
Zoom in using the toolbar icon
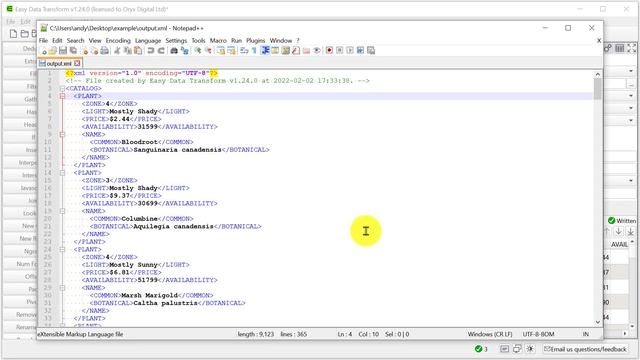(198, 50)
